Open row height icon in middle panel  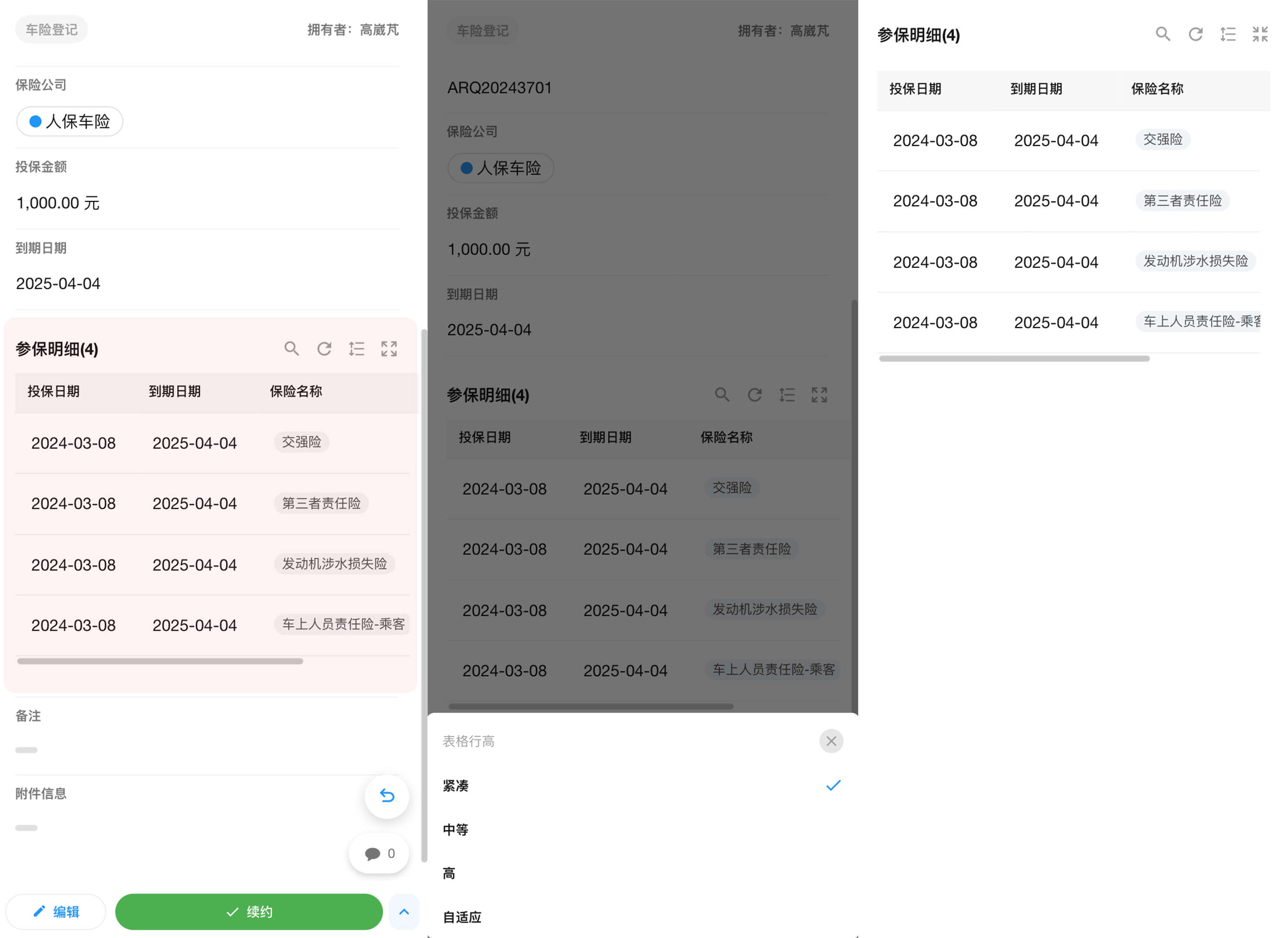click(787, 395)
